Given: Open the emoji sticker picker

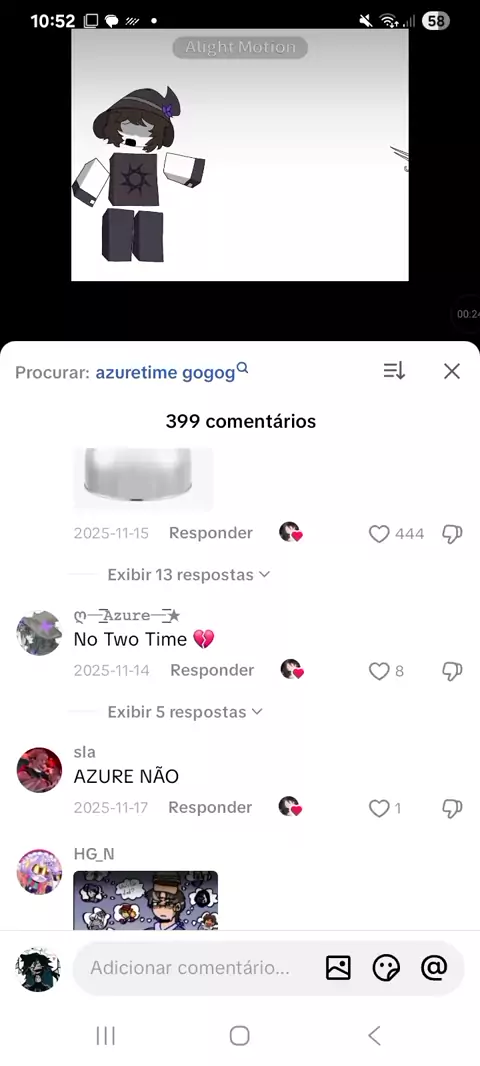Looking at the screenshot, I should (x=386, y=967).
